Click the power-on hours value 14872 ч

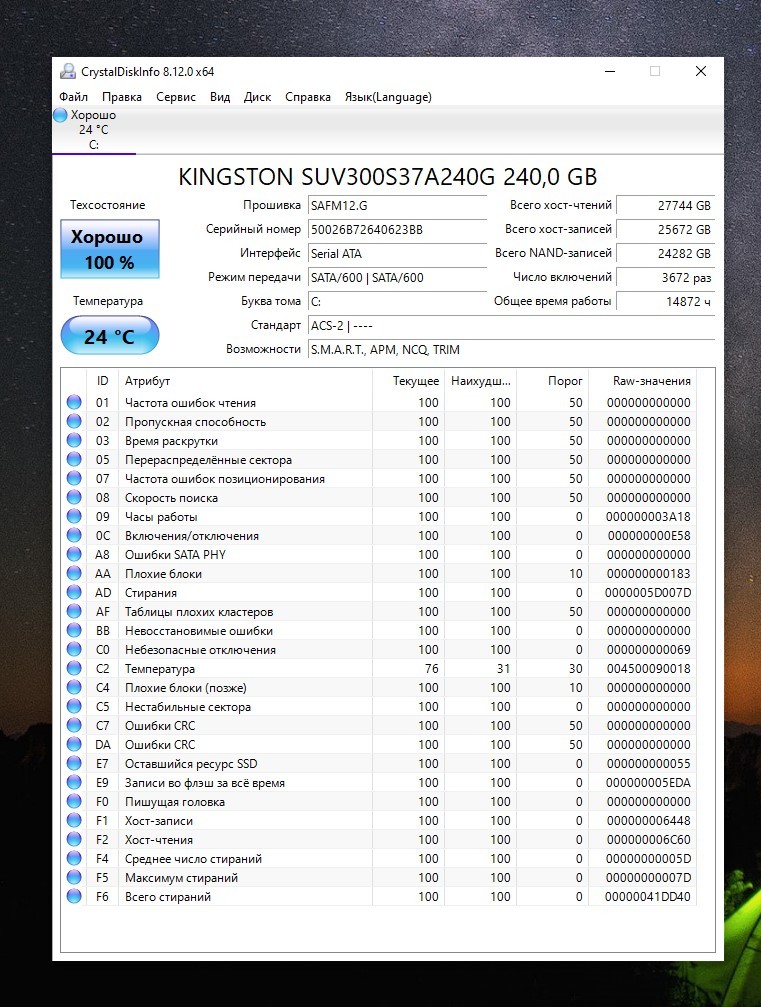click(x=665, y=302)
